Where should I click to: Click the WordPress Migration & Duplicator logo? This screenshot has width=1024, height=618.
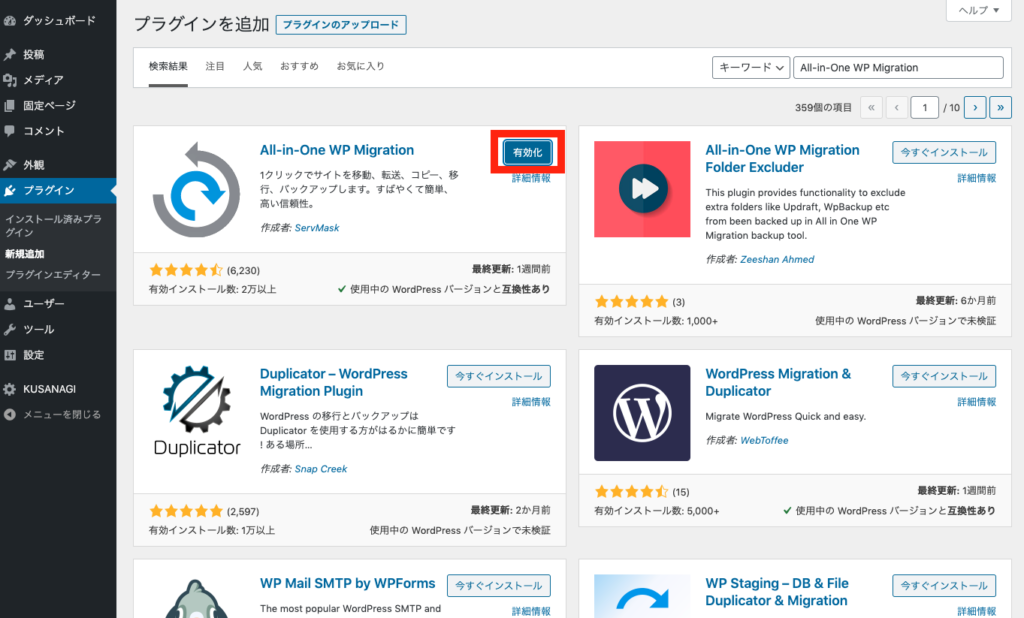pos(642,413)
